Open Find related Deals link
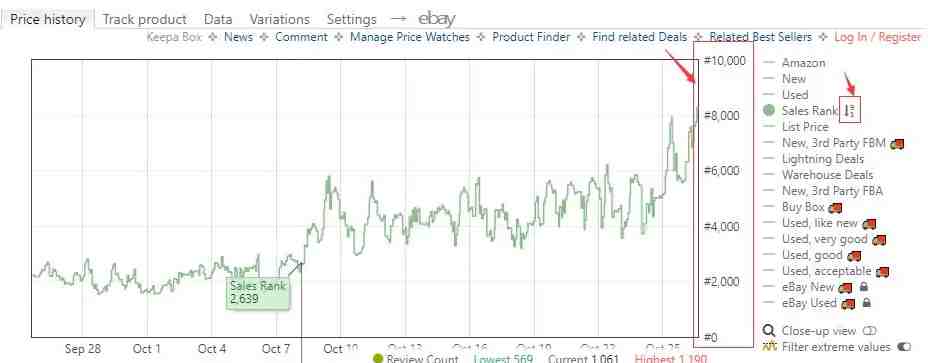 point(640,37)
